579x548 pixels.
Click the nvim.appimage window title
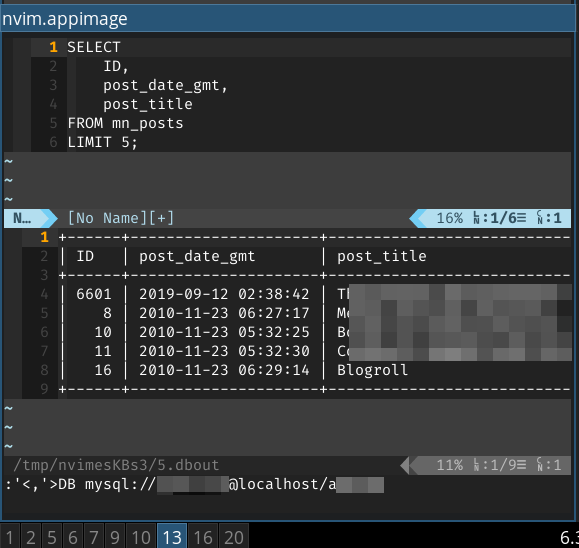point(65,19)
